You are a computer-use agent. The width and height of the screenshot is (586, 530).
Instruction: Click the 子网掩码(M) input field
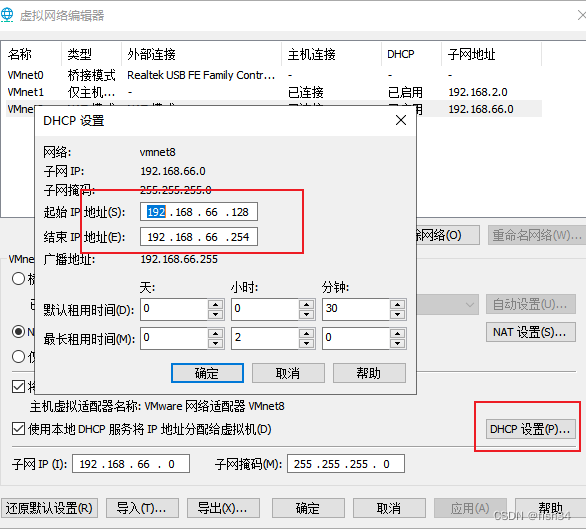346,464
